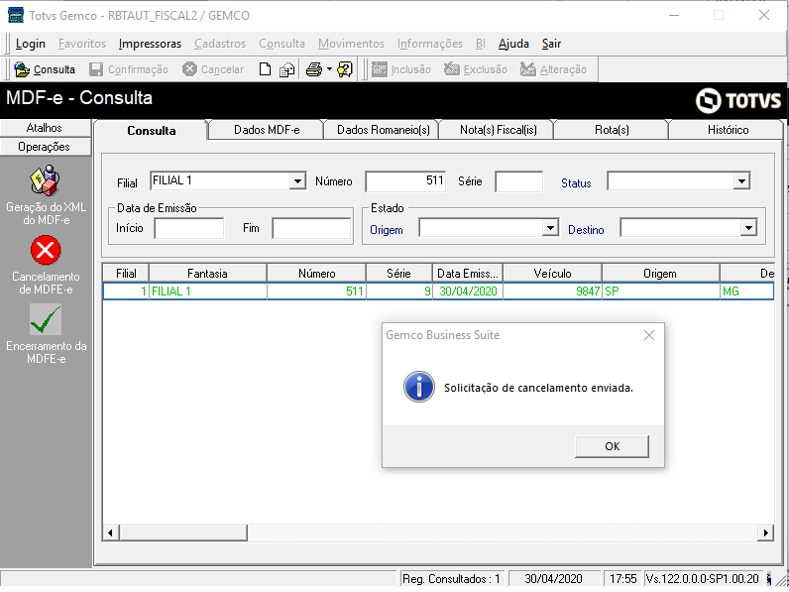Click the Exclusão toolbar button
The height and width of the screenshot is (592, 789).
tap(476, 69)
